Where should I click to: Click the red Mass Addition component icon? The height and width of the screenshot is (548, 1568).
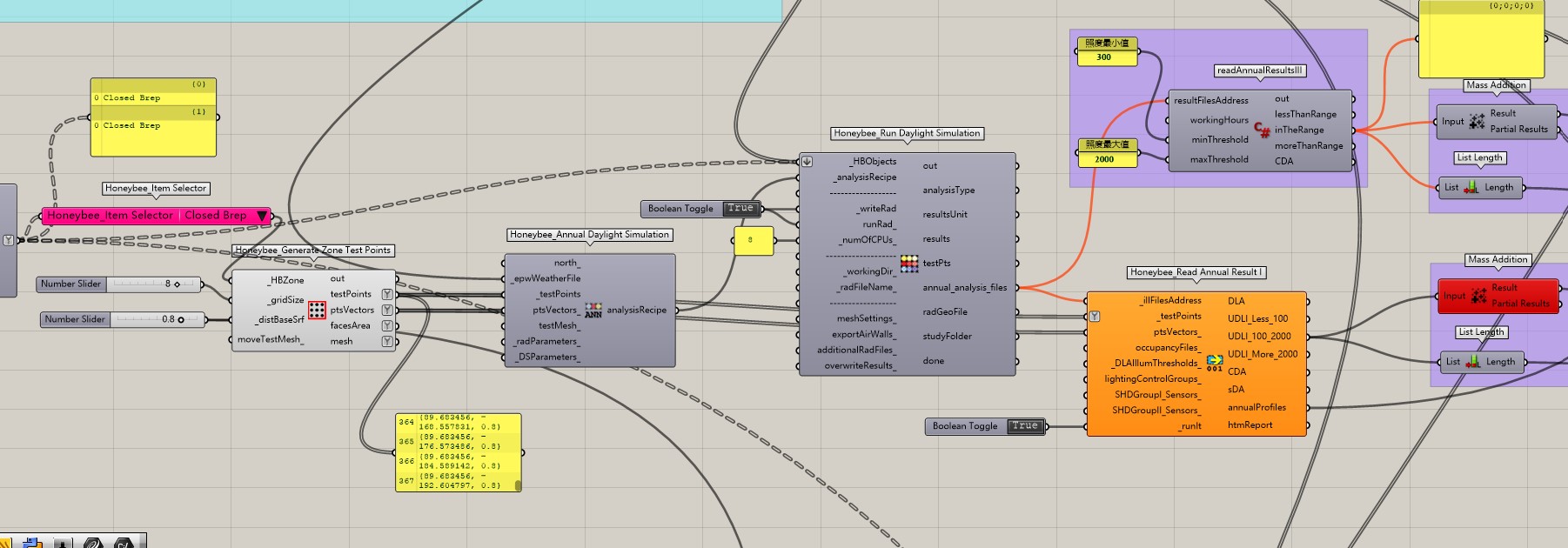pos(1478,296)
